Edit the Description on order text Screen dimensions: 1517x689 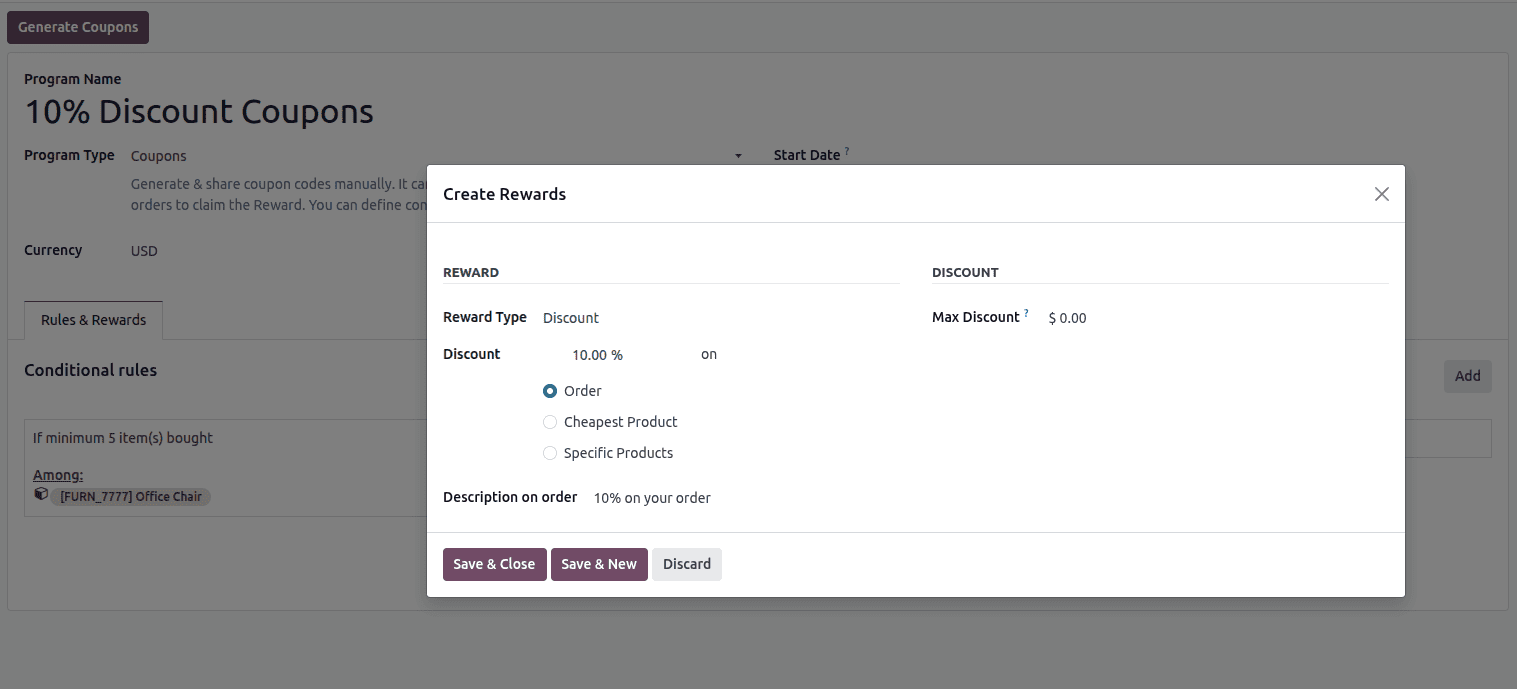[x=652, y=497]
